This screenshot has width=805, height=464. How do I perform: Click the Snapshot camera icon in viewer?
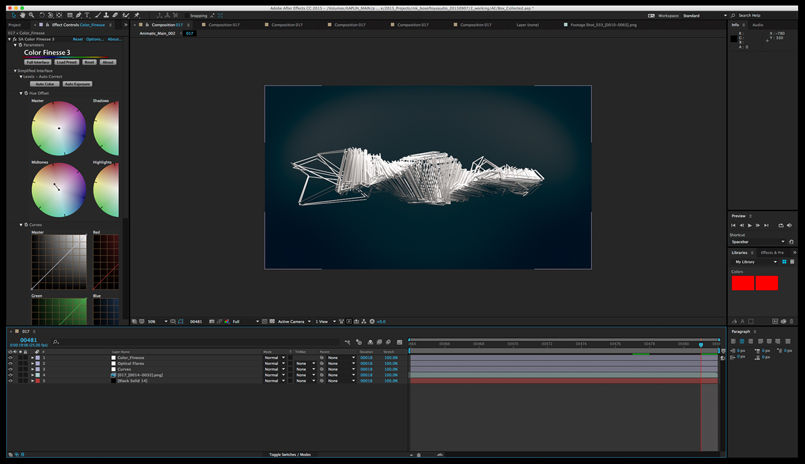pyautogui.click(x=212, y=321)
